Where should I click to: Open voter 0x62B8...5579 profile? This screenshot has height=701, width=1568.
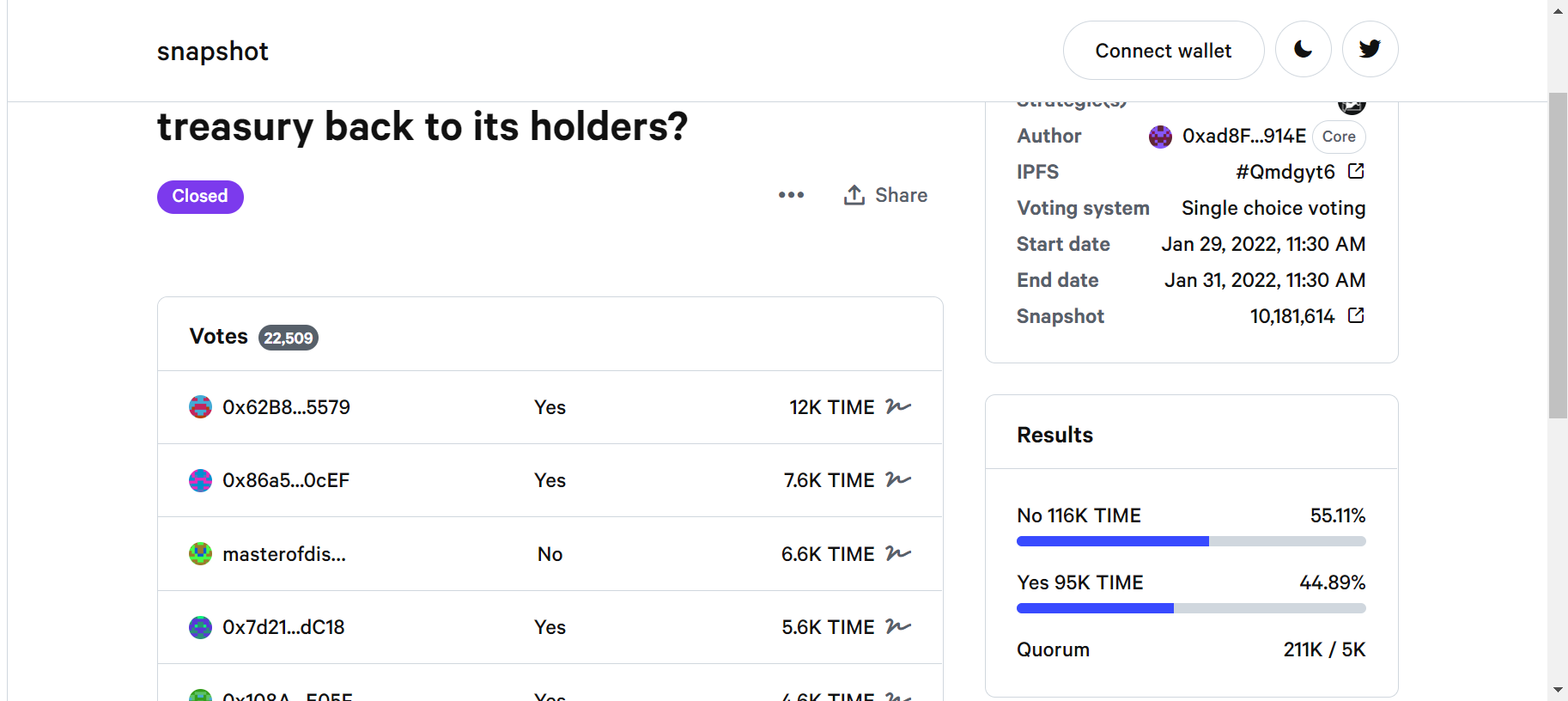click(x=286, y=407)
